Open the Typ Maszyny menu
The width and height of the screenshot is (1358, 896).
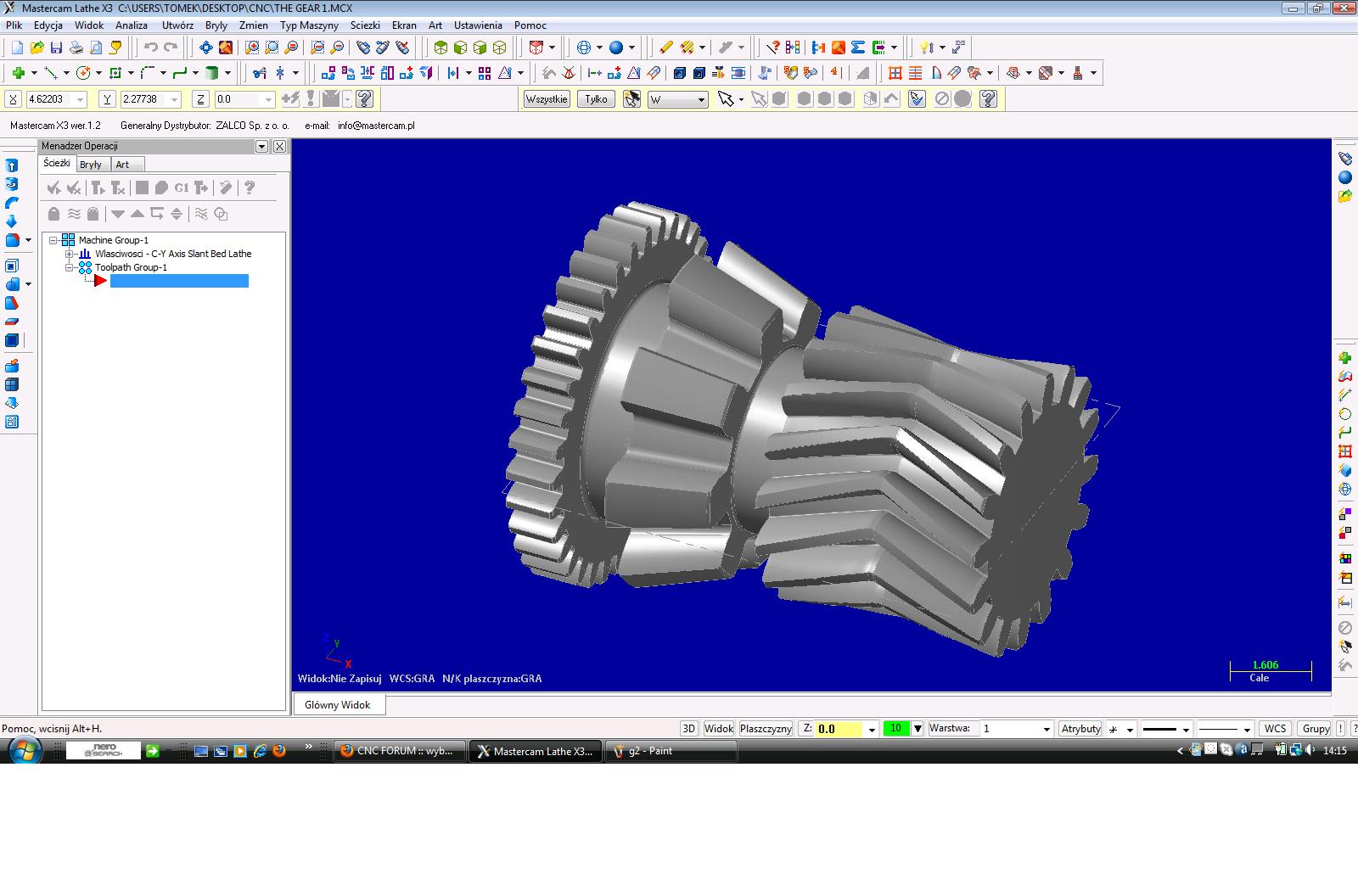click(309, 25)
